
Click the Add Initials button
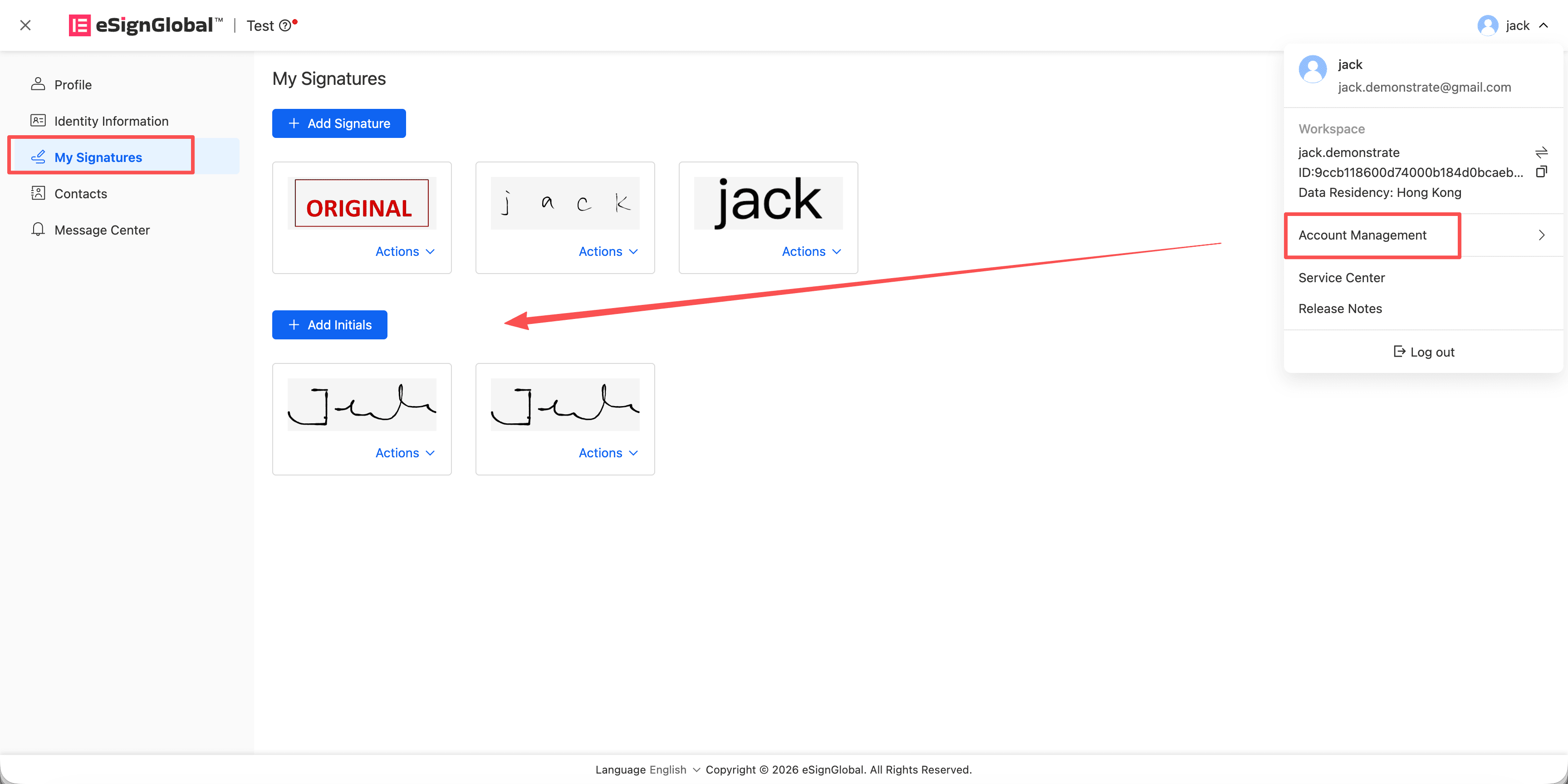[x=329, y=325]
